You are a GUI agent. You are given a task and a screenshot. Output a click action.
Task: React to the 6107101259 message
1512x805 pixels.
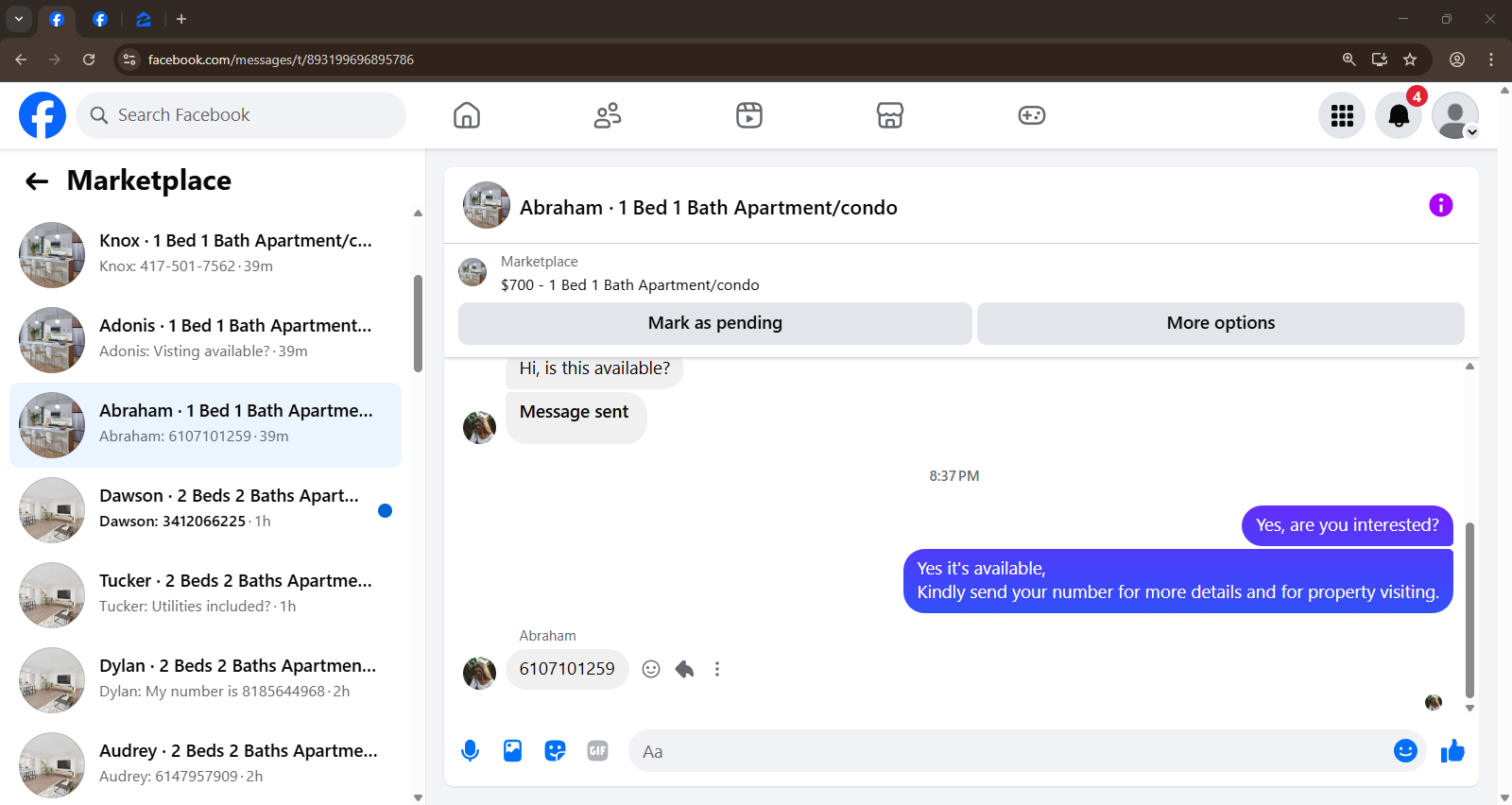click(x=651, y=669)
